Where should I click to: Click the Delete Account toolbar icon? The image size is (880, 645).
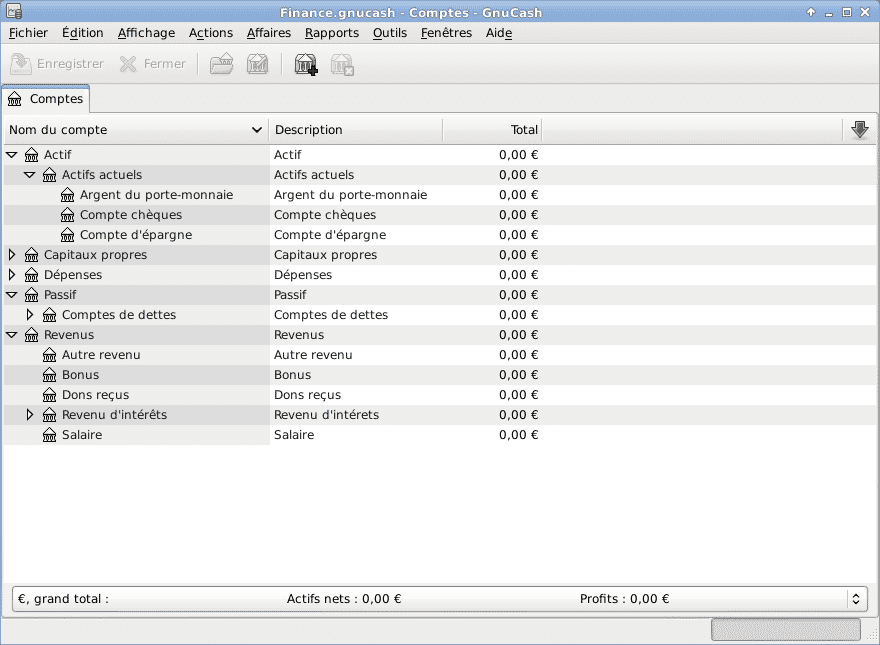(343, 65)
